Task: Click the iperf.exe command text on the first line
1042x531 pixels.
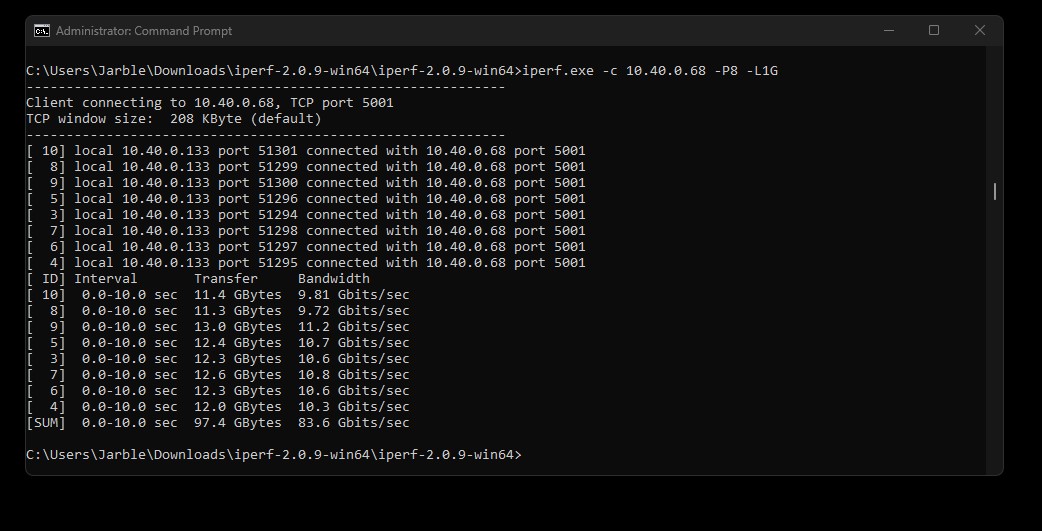Action: [x=650, y=70]
